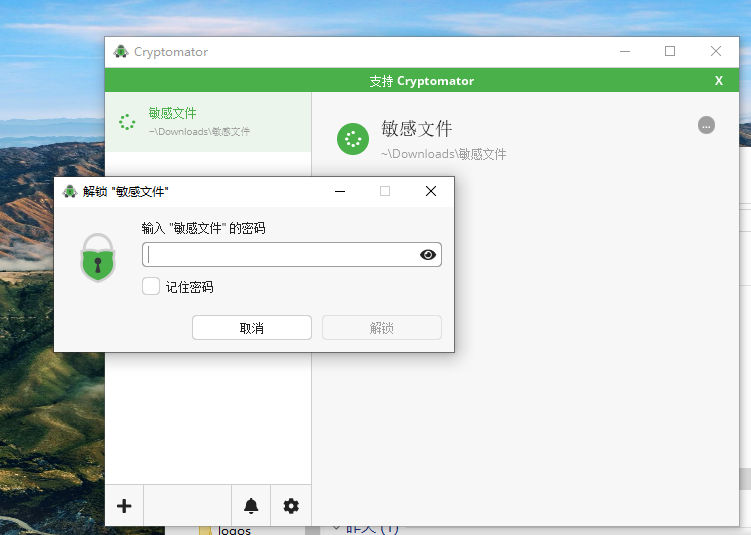751x535 pixels.
Task: Maximize the Cryptomator main window
Action: click(x=670, y=51)
